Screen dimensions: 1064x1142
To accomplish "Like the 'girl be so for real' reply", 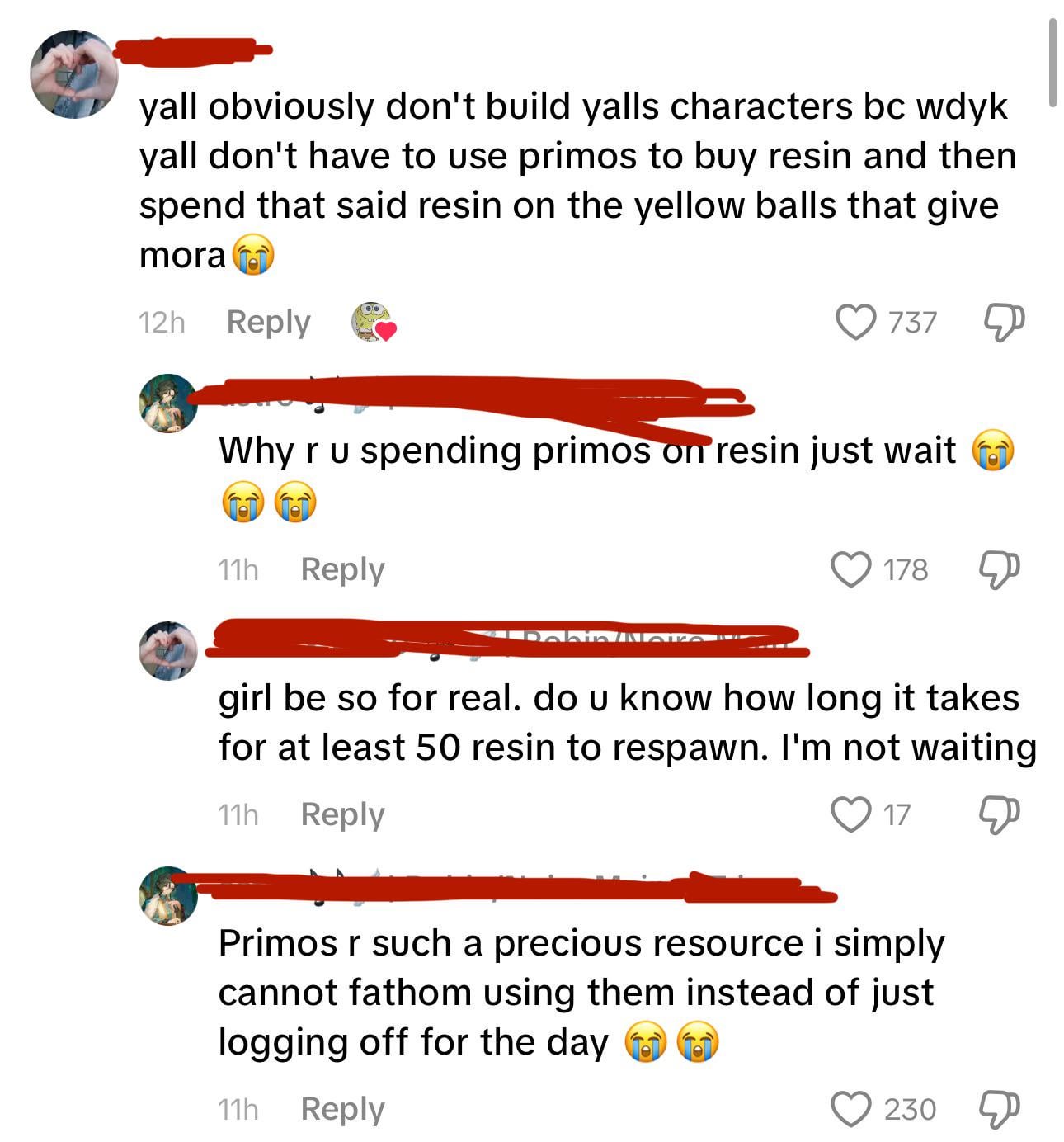I will click(850, 814).
